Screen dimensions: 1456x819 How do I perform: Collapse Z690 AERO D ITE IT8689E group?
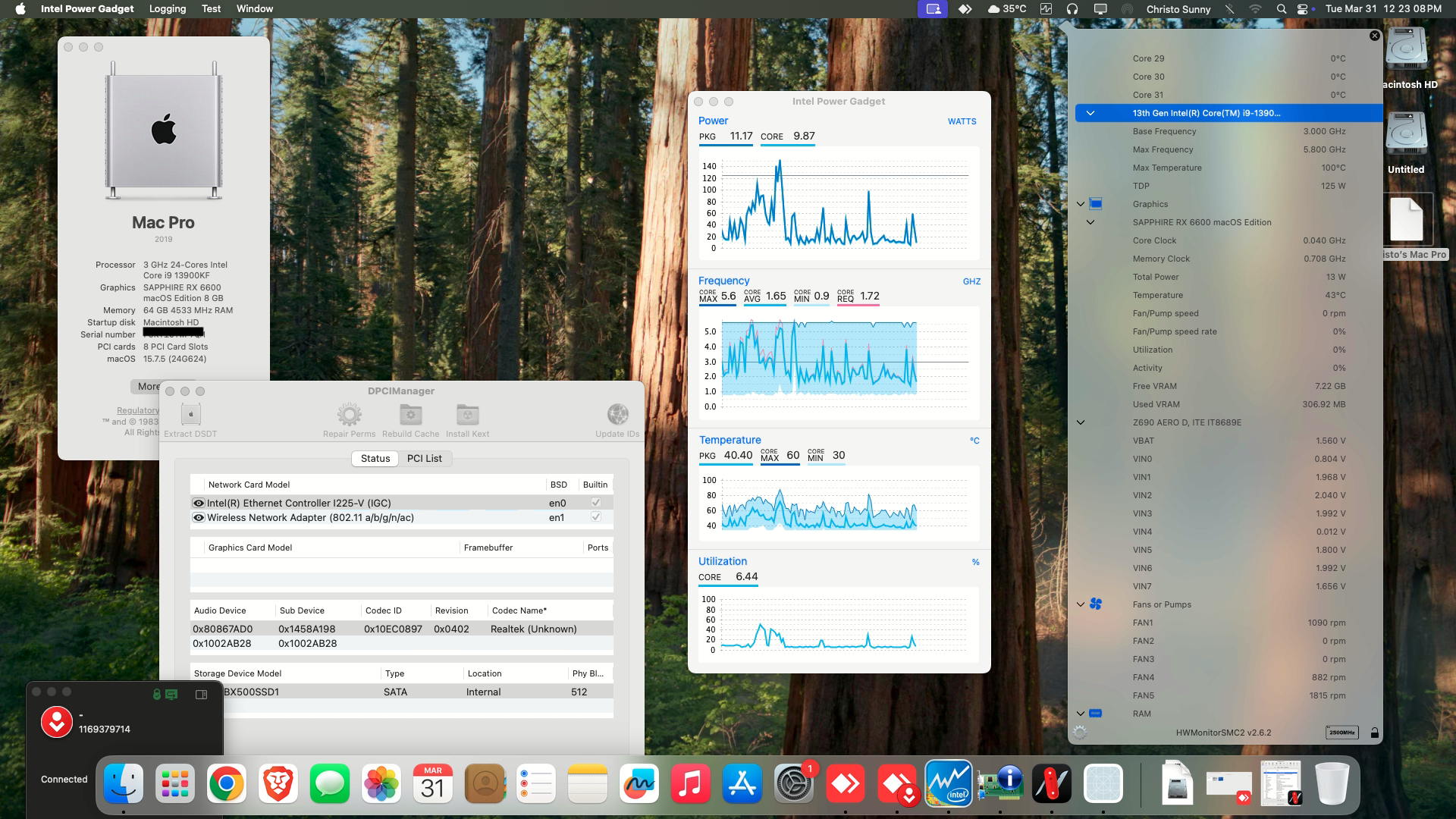point(1081,422)
